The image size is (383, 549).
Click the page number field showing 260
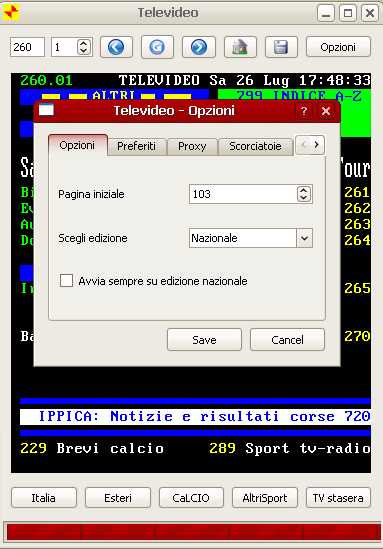[x=27, y=47]
